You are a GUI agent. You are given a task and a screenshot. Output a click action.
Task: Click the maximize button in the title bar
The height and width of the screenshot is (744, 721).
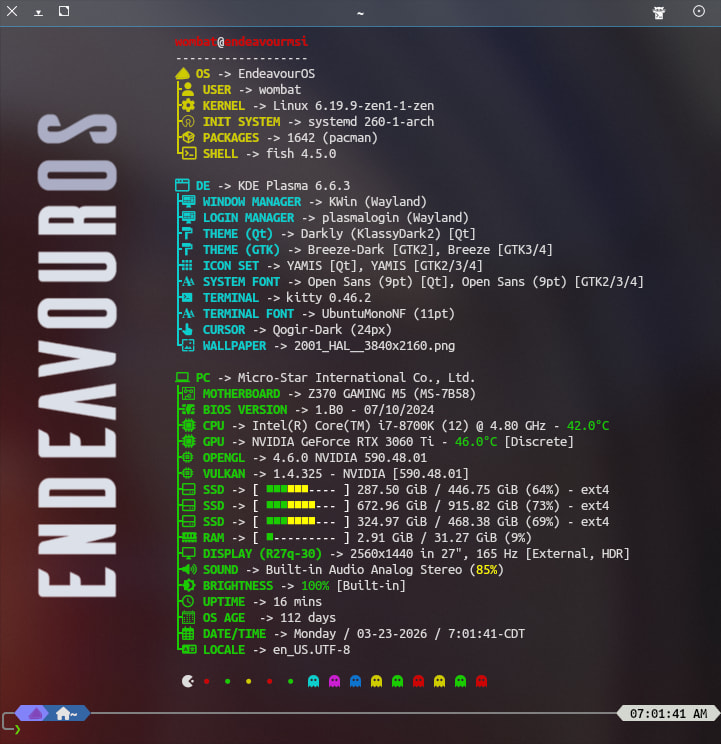[64, 12]
